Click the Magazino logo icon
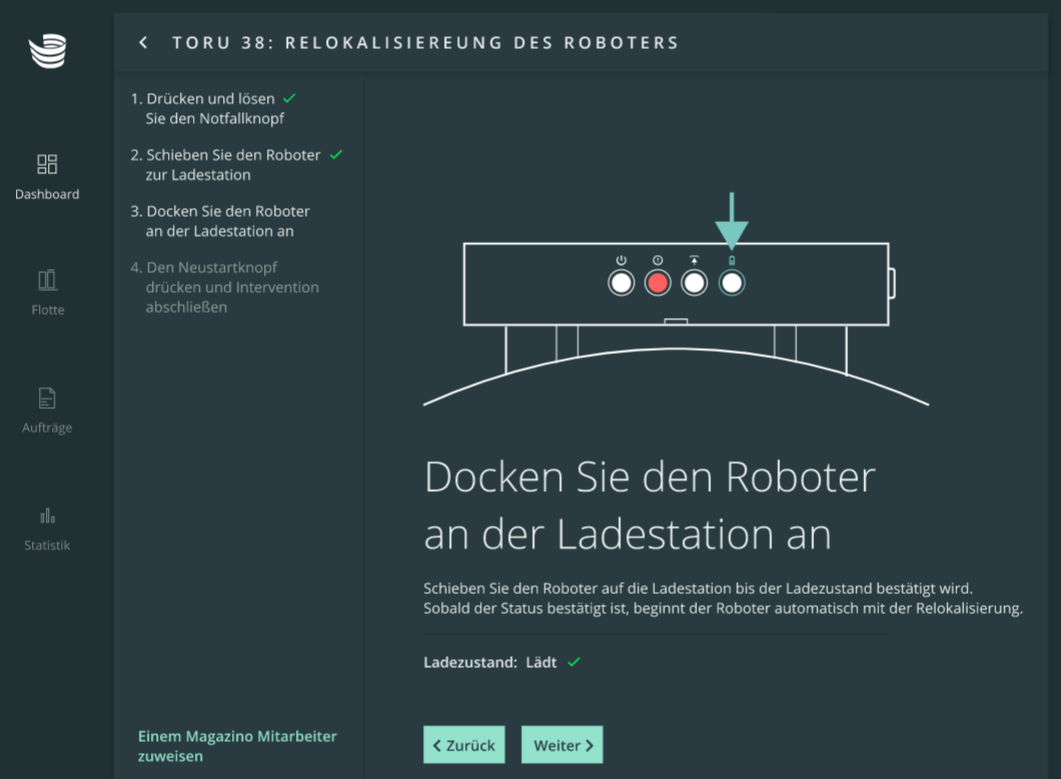 point(47,51)
